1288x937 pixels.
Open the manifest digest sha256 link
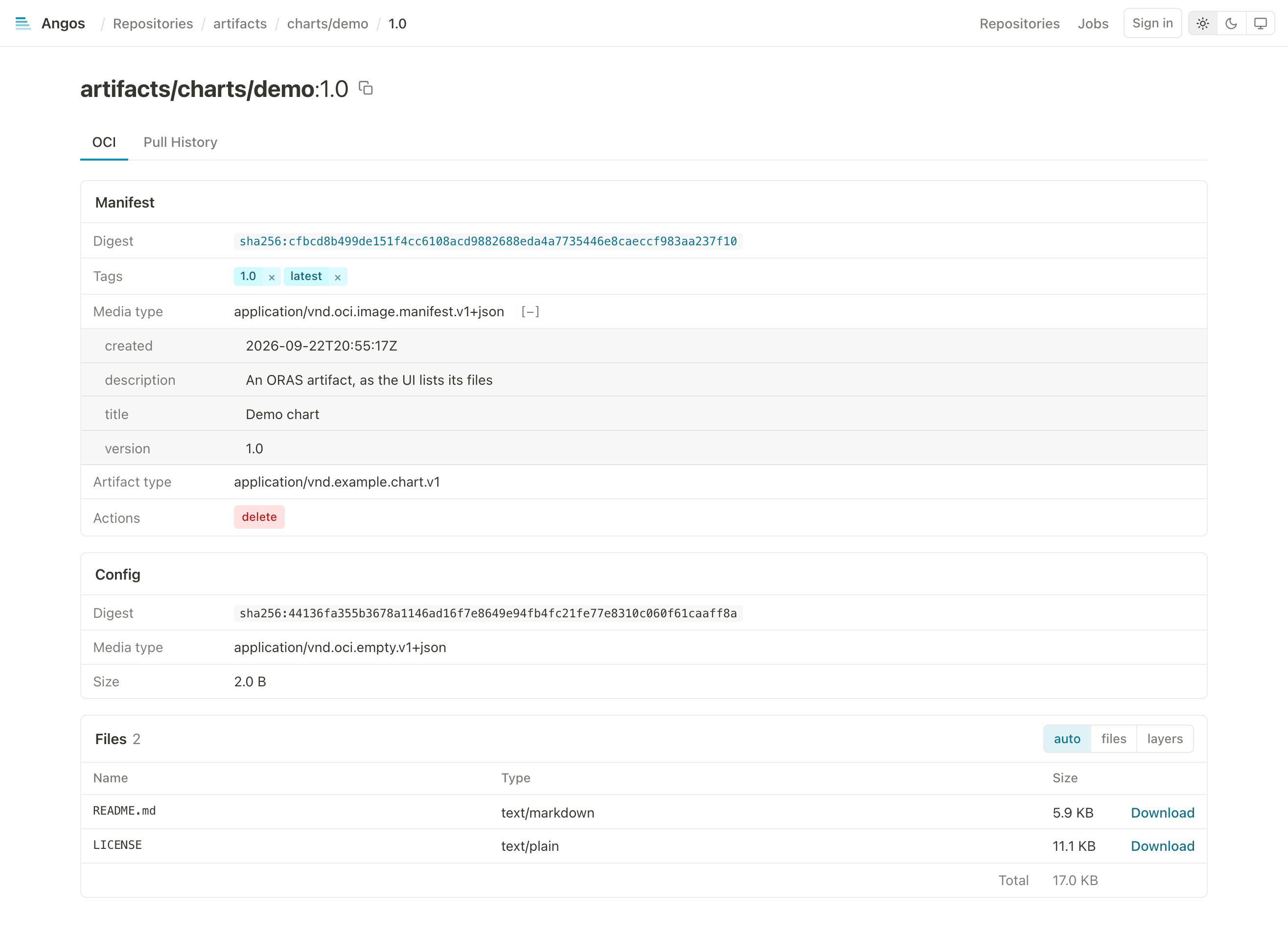pyautogui.click(x=488, y=241)
